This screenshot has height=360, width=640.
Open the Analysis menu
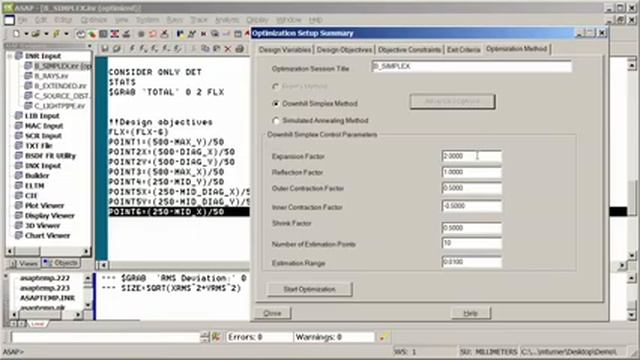point(227,20)
